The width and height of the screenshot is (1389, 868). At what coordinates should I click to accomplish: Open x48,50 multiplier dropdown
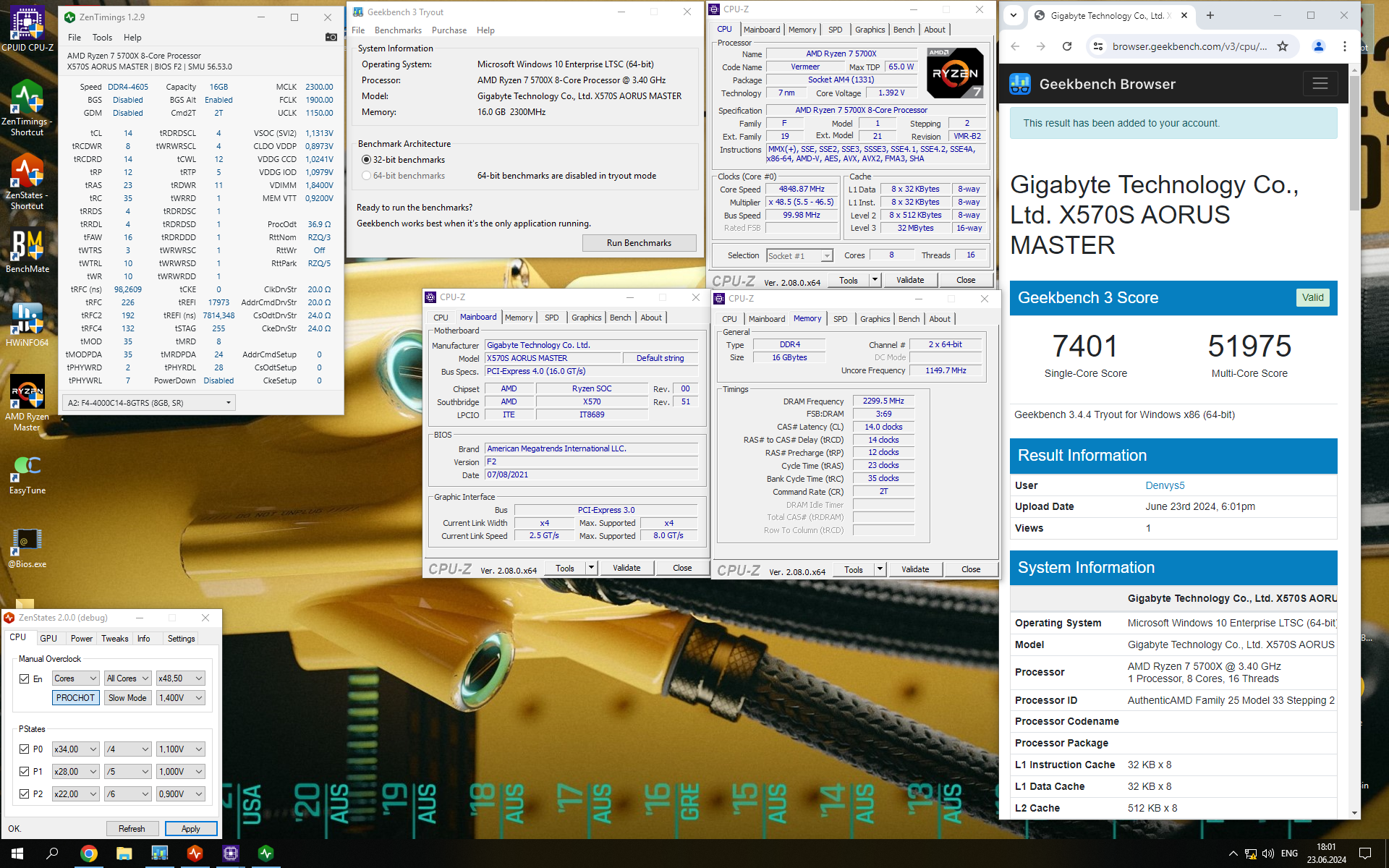pos(181,678)
